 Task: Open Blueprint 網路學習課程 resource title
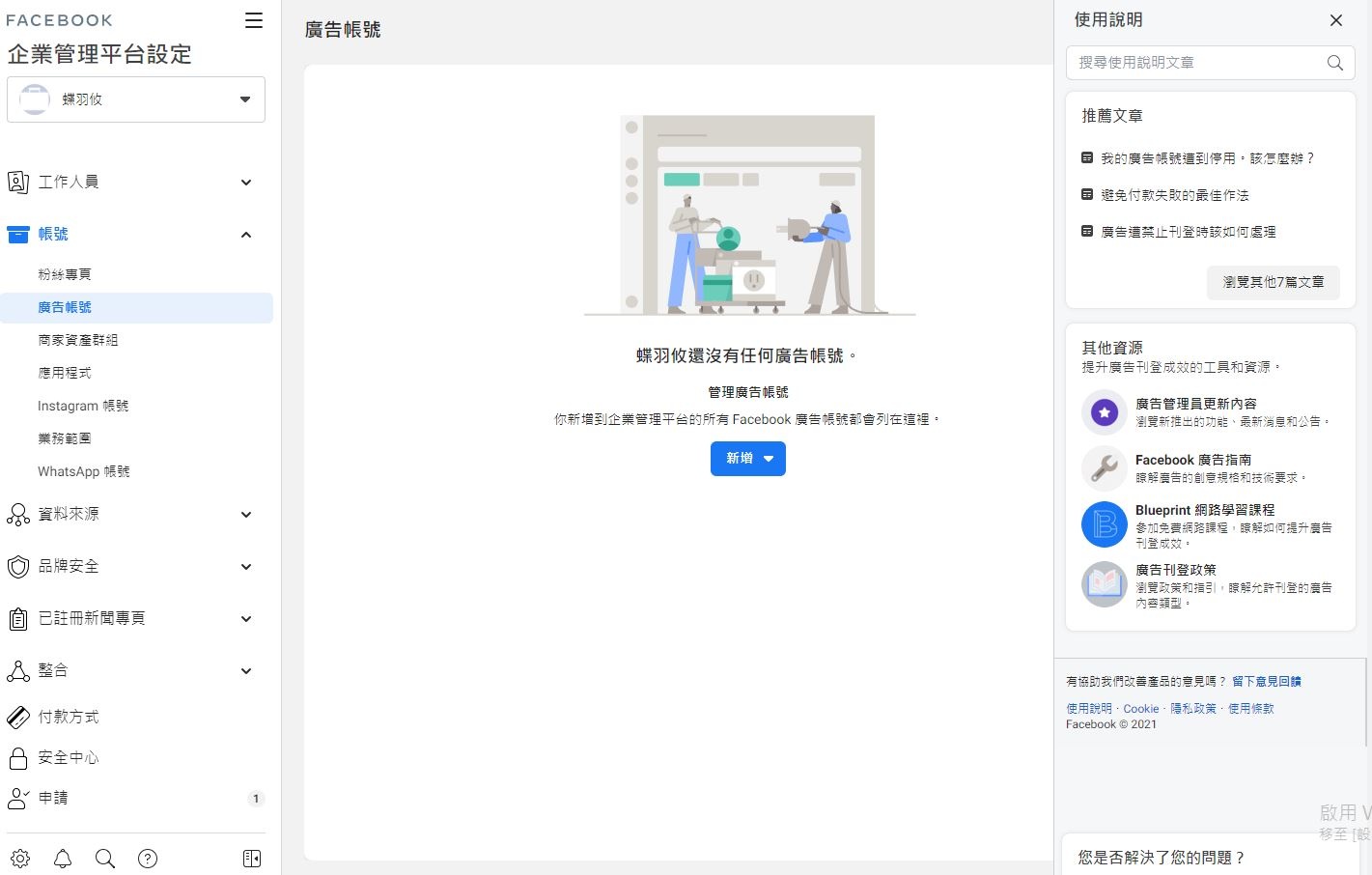[1205, 510]
